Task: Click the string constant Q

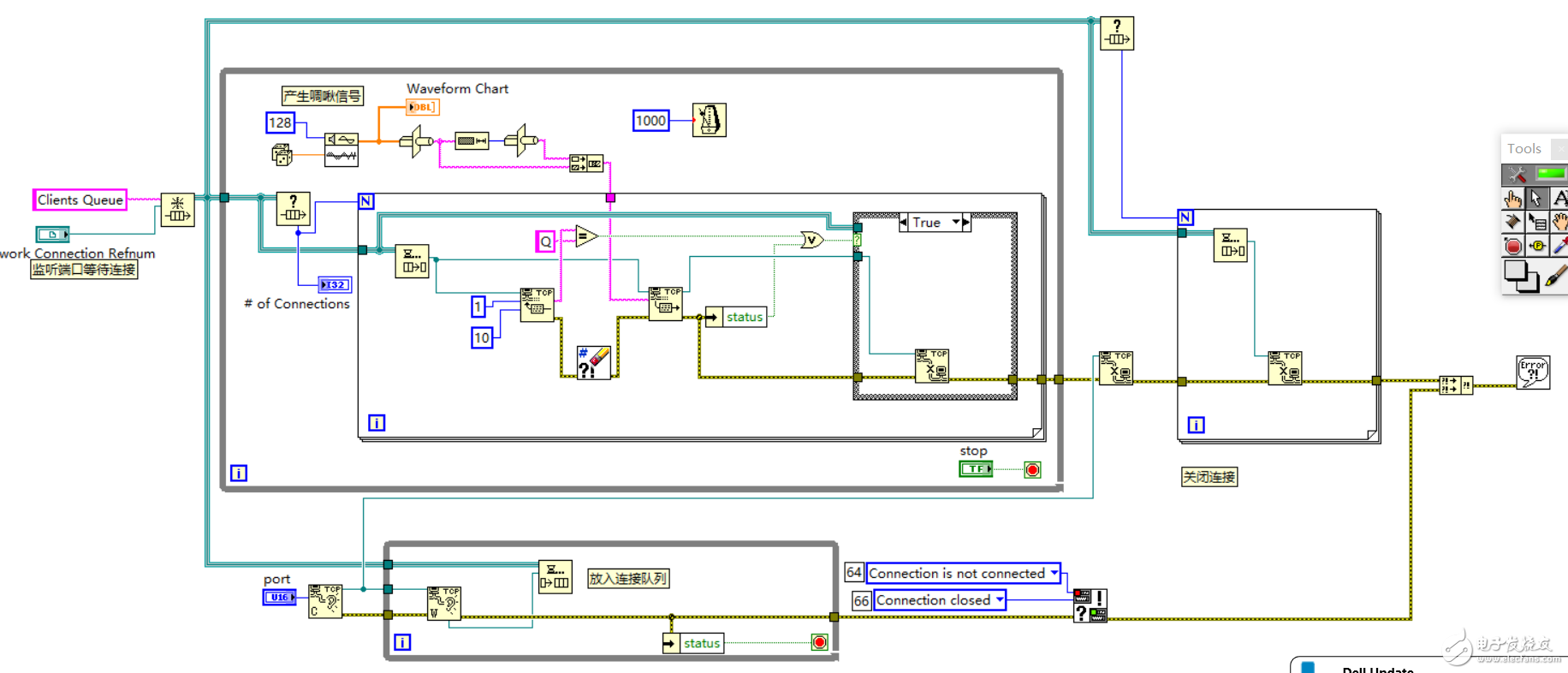Action: (x=545, y=241)
